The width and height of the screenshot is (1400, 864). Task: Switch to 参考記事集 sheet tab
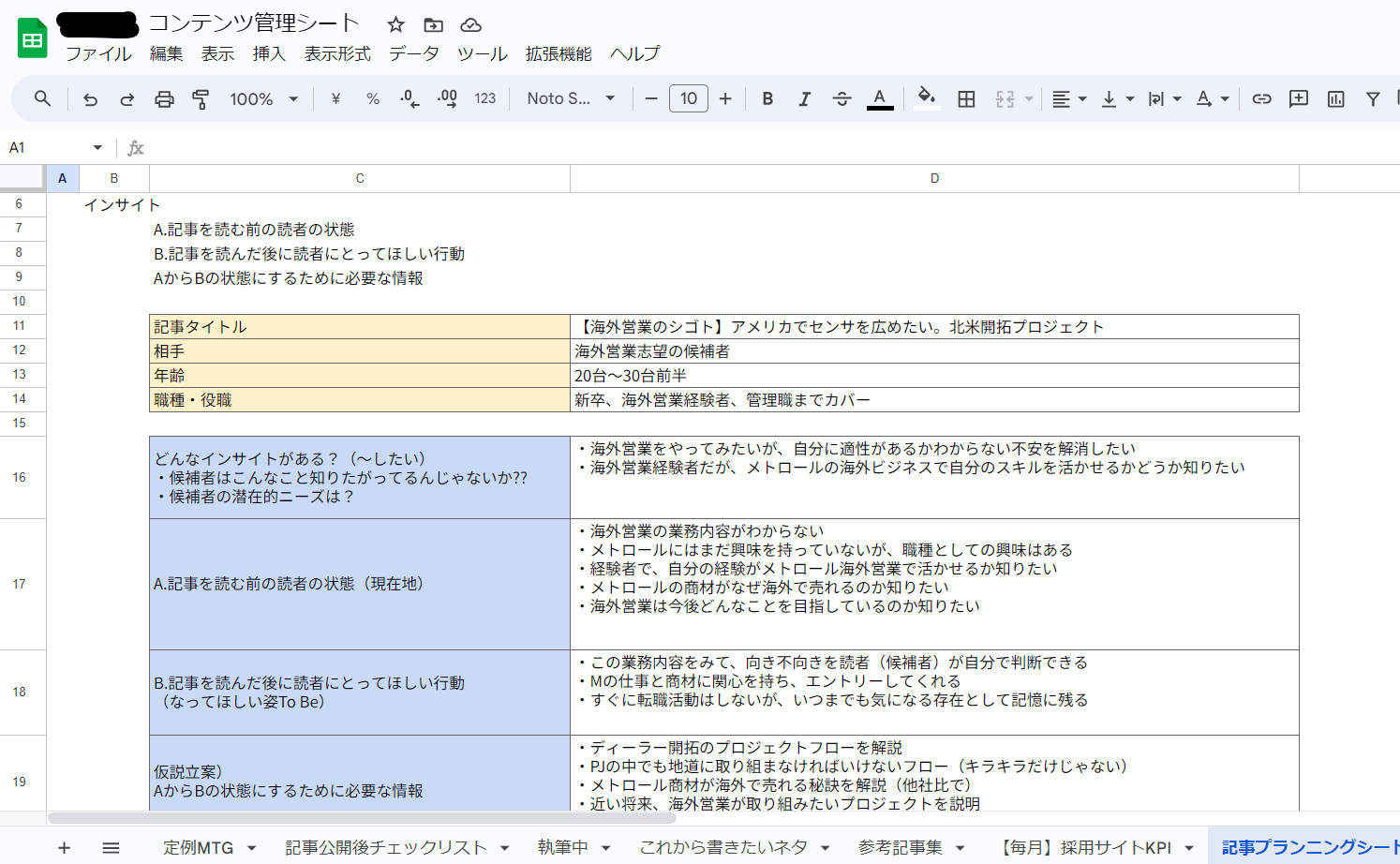click(x=901, y=847)
